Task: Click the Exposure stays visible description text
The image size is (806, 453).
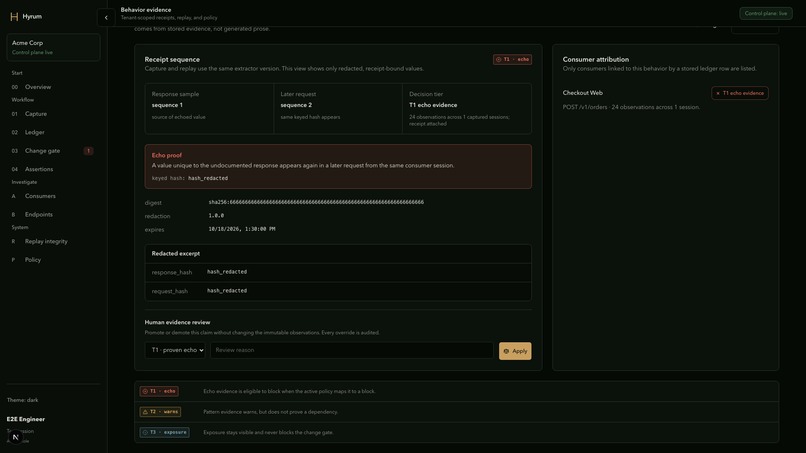Action: point(268,432)
